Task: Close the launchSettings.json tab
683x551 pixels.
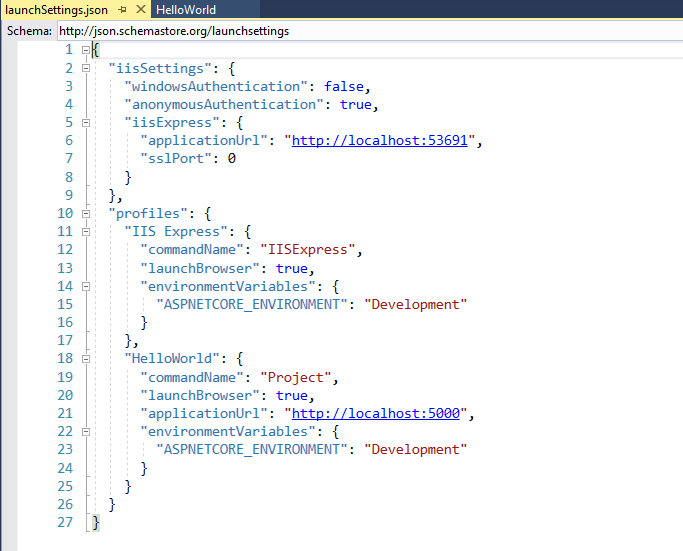Action: [139, 10]
